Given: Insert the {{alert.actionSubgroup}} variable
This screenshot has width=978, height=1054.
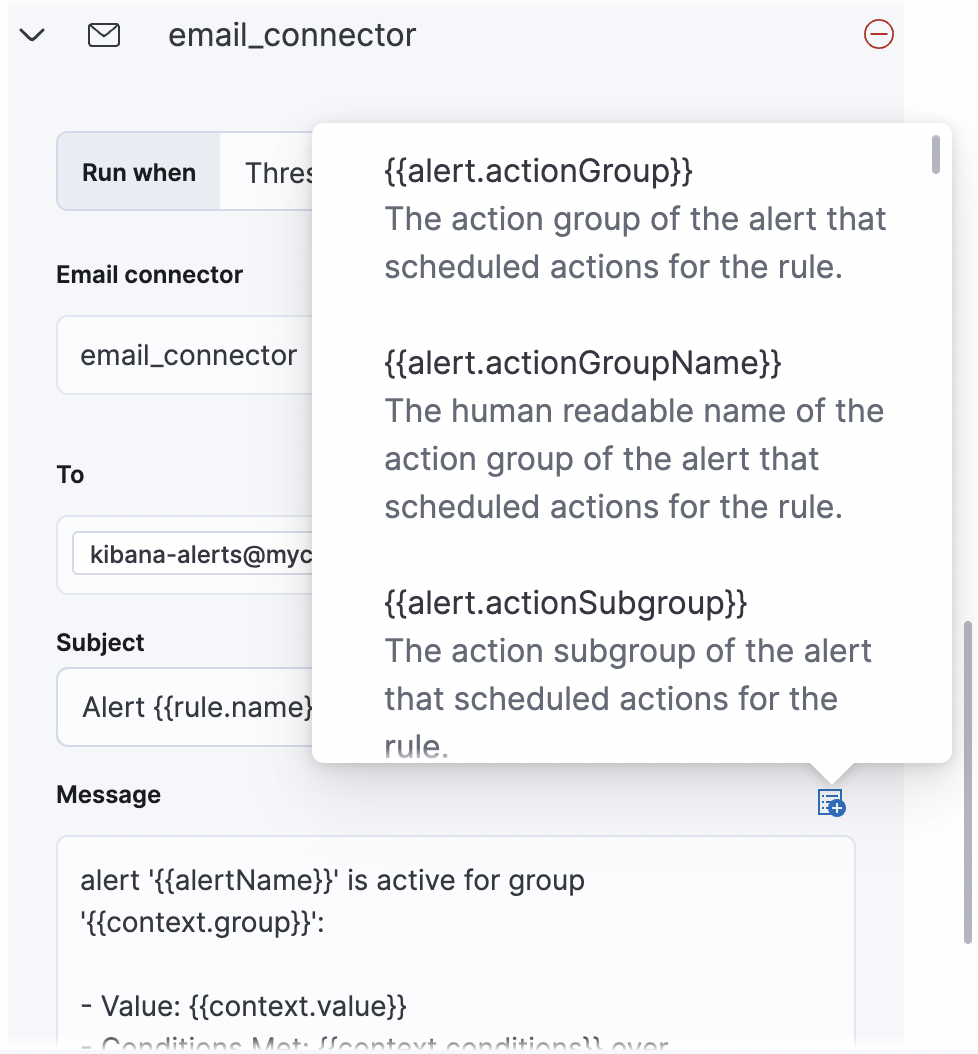Looking at the screenshot, I should pos(565,602).
